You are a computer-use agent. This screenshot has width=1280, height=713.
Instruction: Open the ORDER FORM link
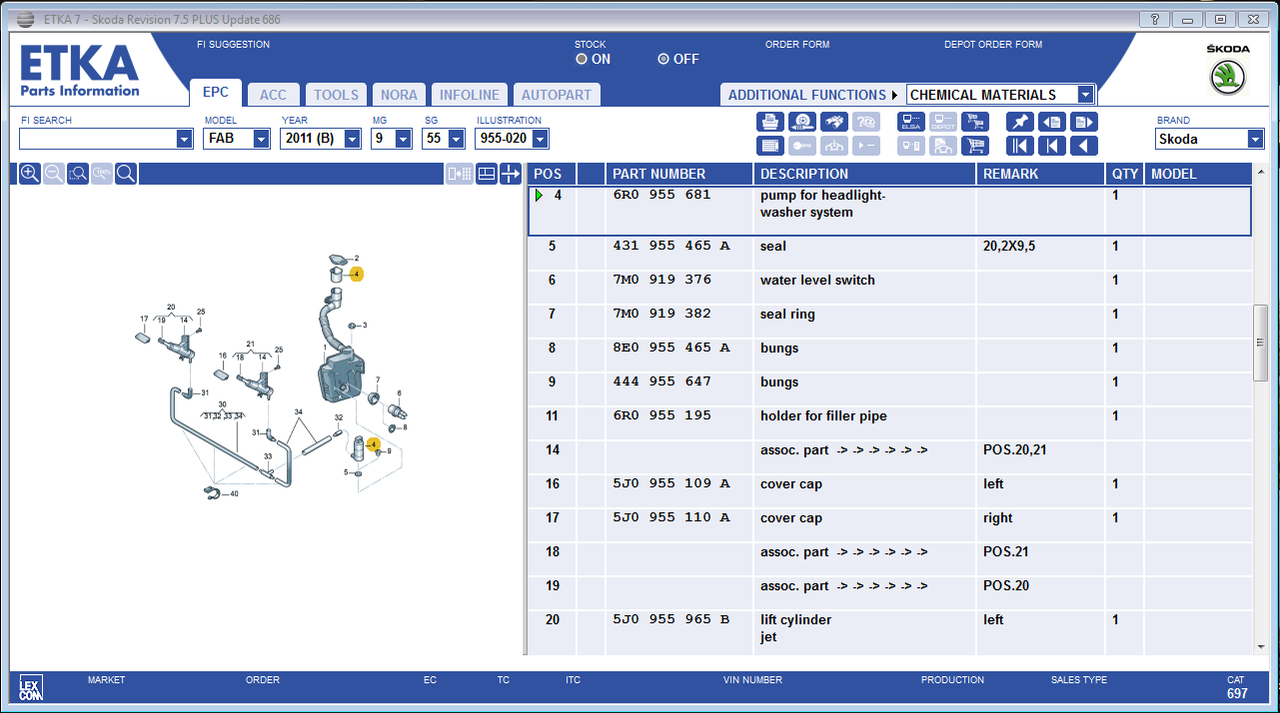click(797, 44)
